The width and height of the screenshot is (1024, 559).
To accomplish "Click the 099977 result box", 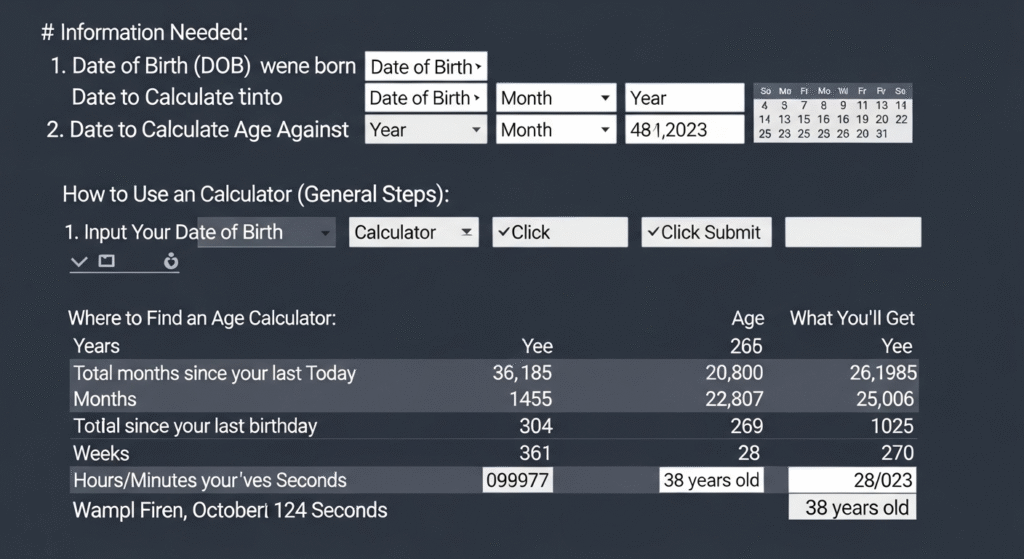I will point(517,480).
